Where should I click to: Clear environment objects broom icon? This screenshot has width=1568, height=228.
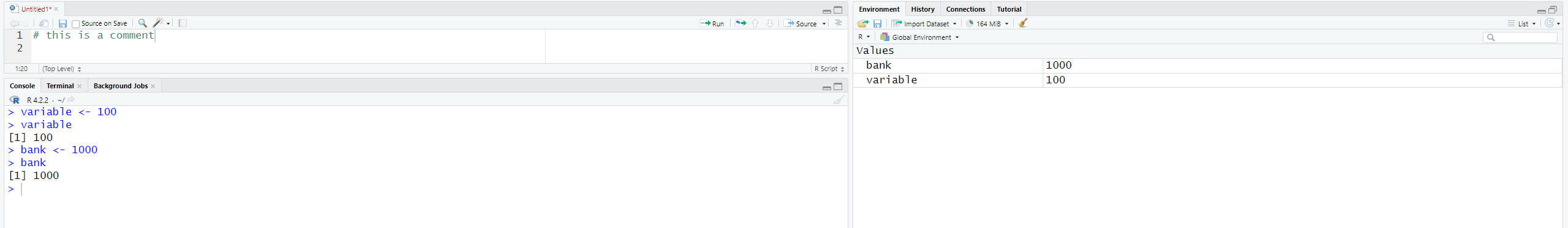click(1023, 23)
